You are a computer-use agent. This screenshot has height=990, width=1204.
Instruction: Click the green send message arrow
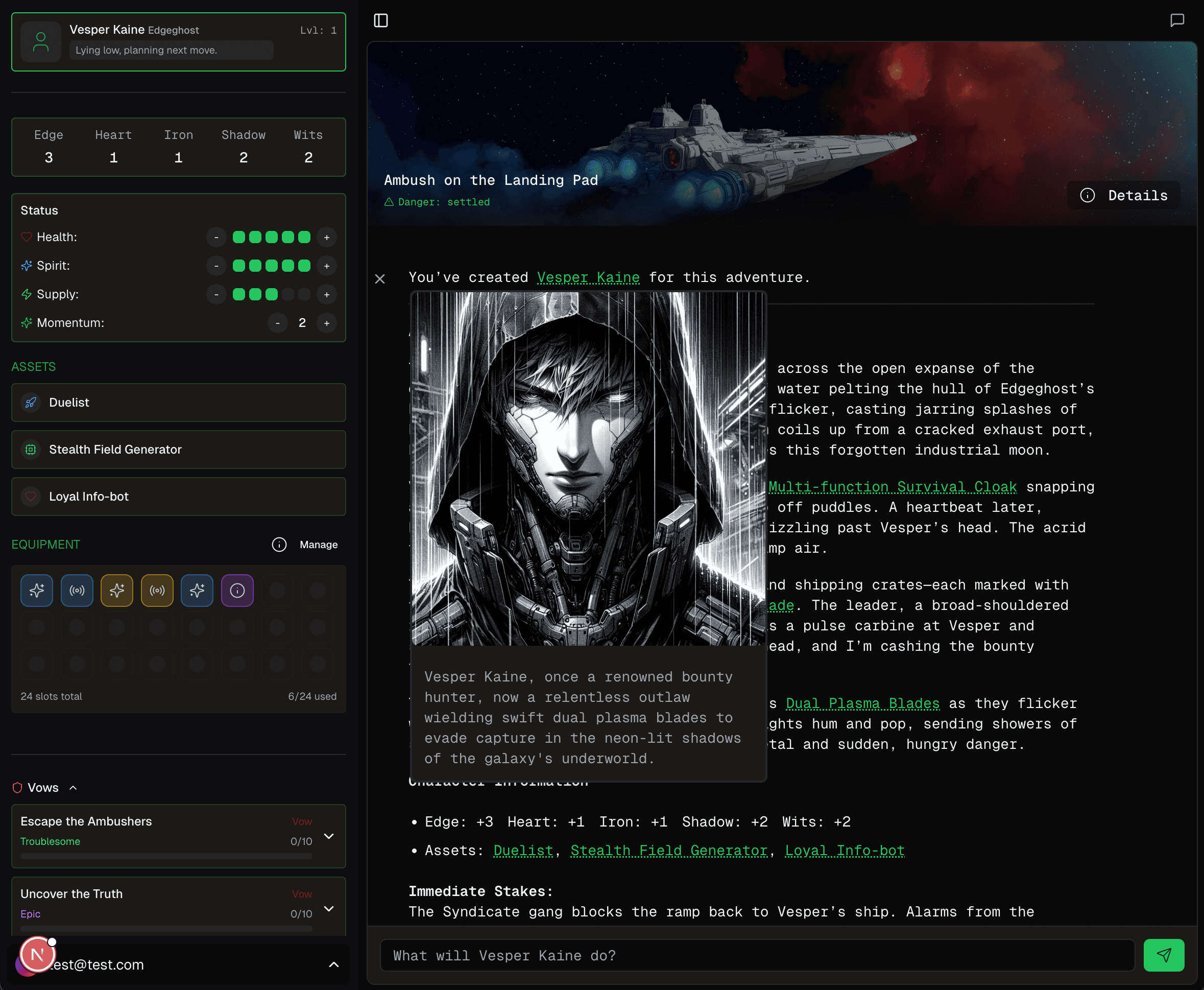1164,955
